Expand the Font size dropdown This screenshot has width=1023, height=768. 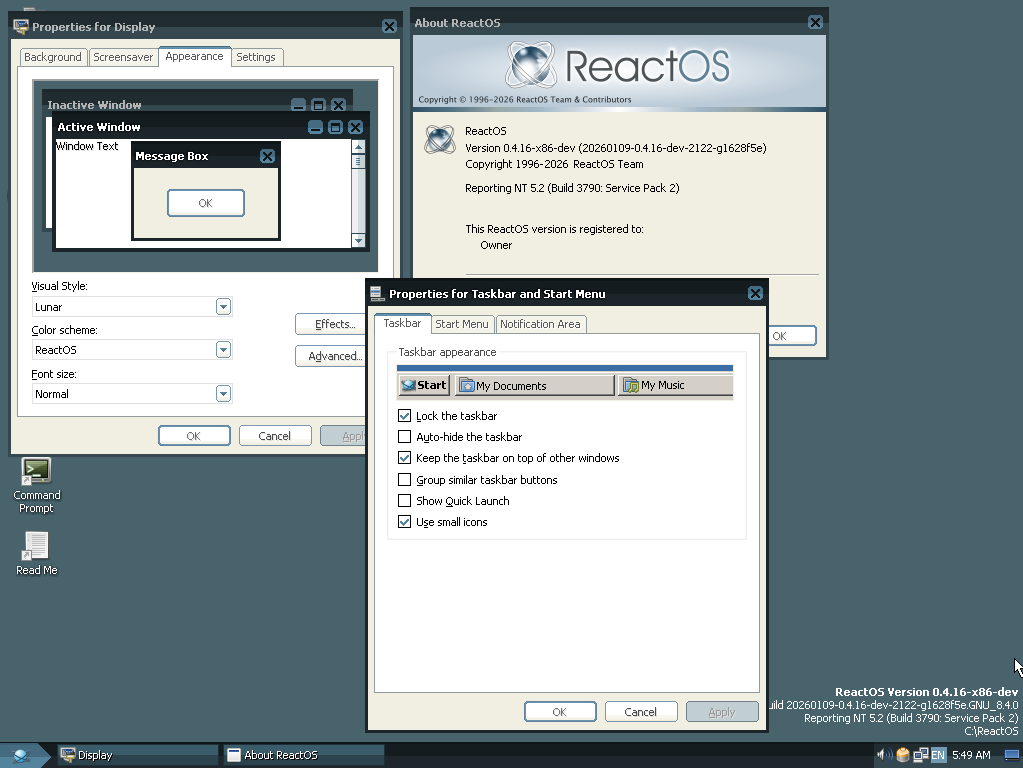[223, 394]
